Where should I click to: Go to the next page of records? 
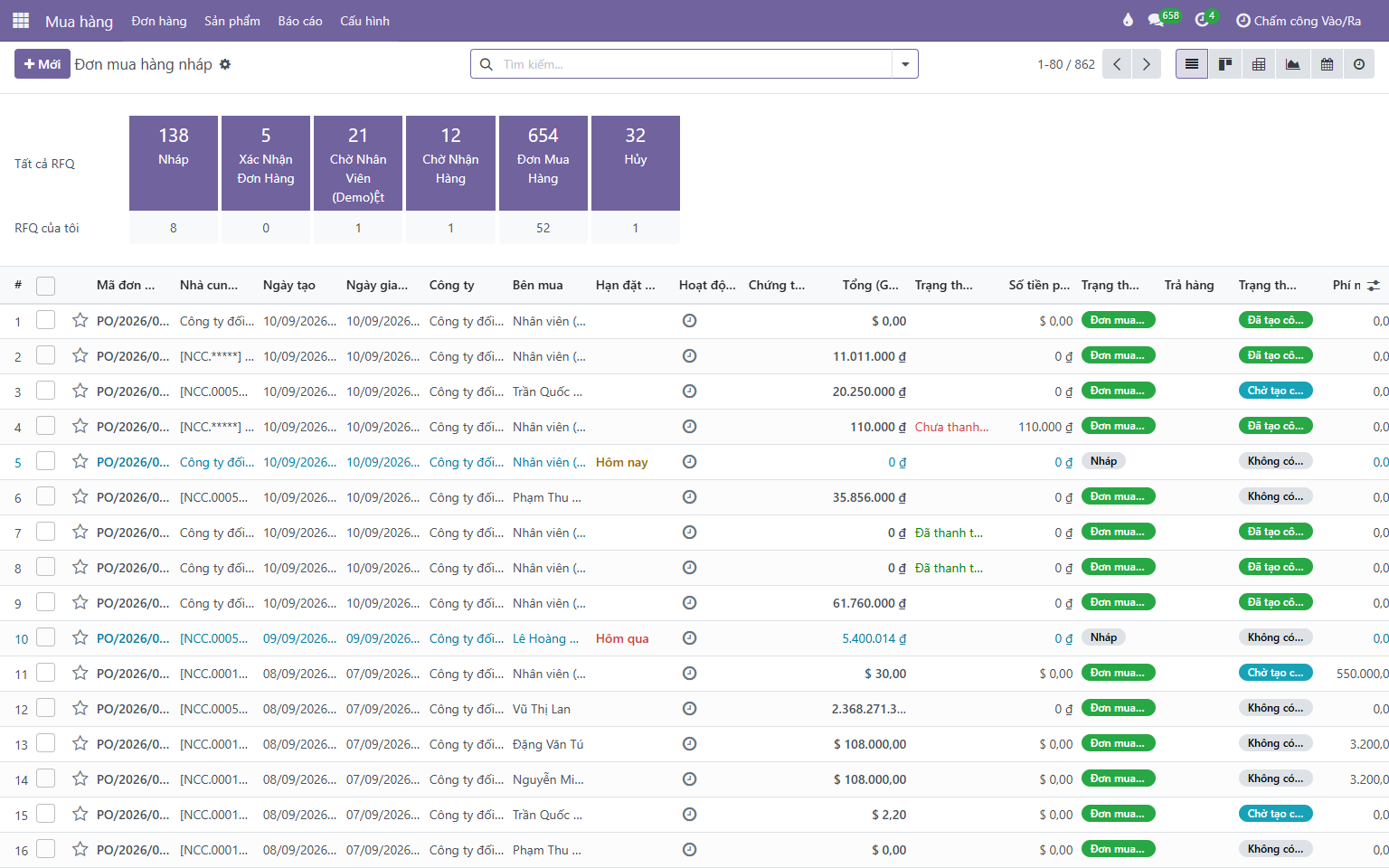(x=1147, y=64)
